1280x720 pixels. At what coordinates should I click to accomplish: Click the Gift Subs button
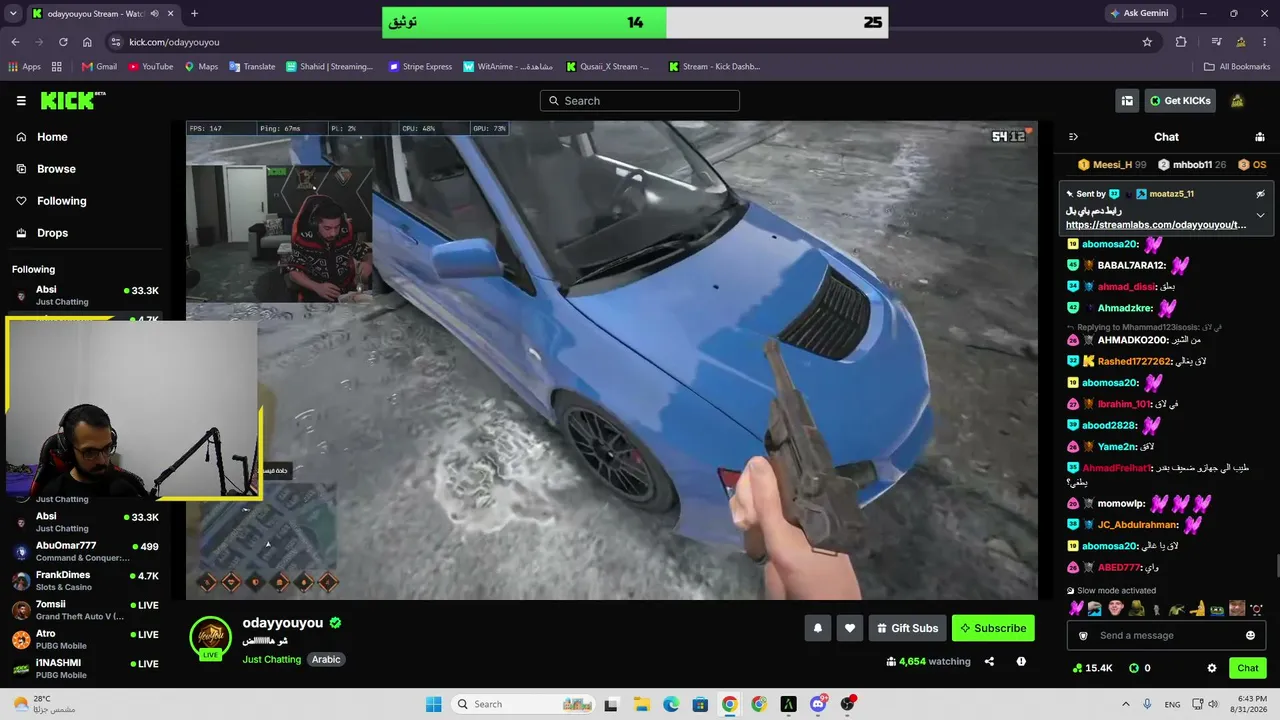click(x=907, y=628)
